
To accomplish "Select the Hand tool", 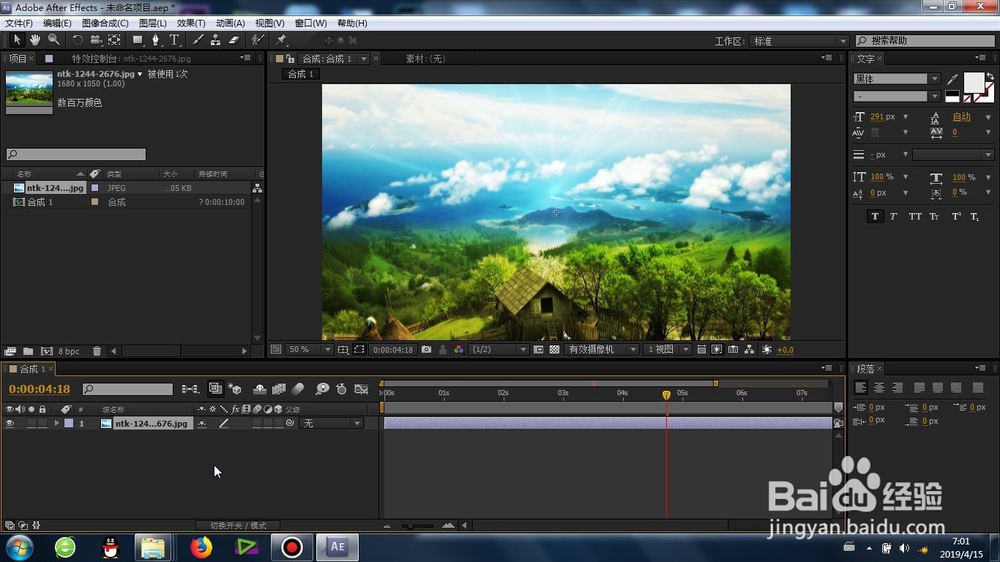I will (34, 40).
